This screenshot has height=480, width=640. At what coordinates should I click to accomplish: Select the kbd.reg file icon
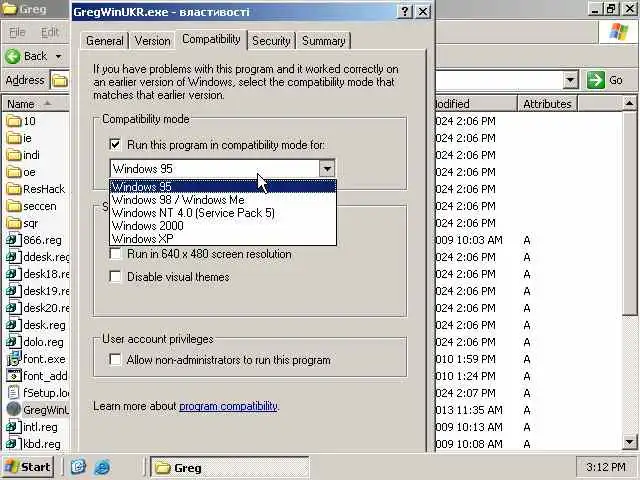14,444
